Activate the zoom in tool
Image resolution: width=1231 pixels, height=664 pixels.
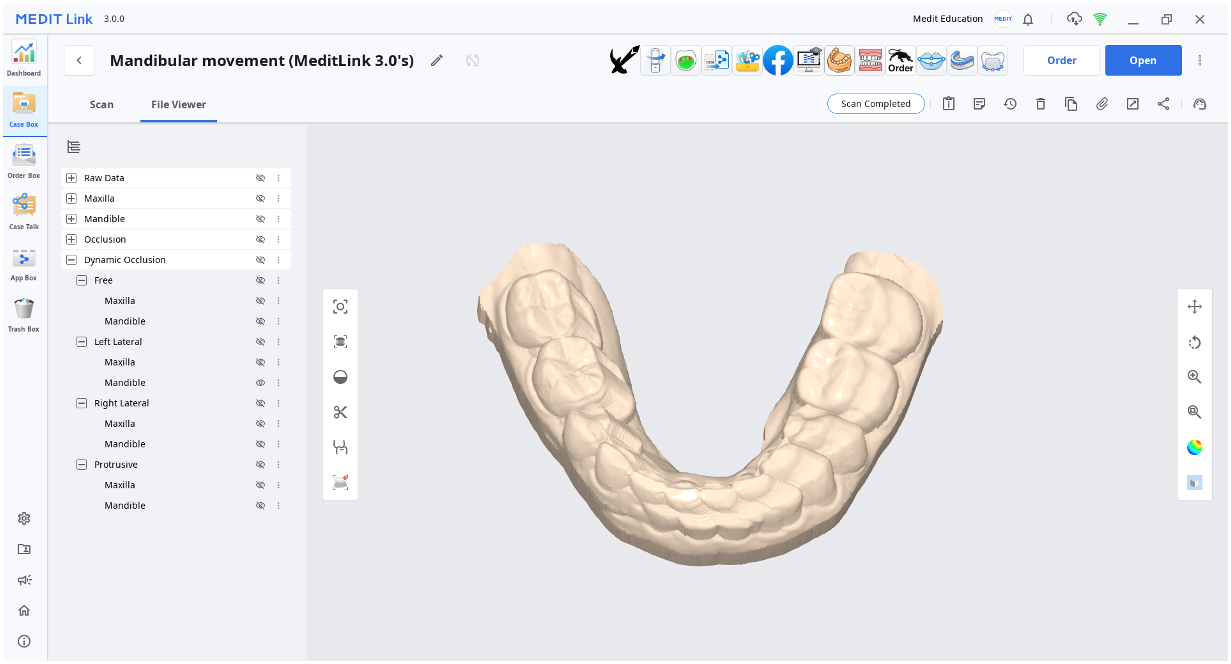point(1195,377)
